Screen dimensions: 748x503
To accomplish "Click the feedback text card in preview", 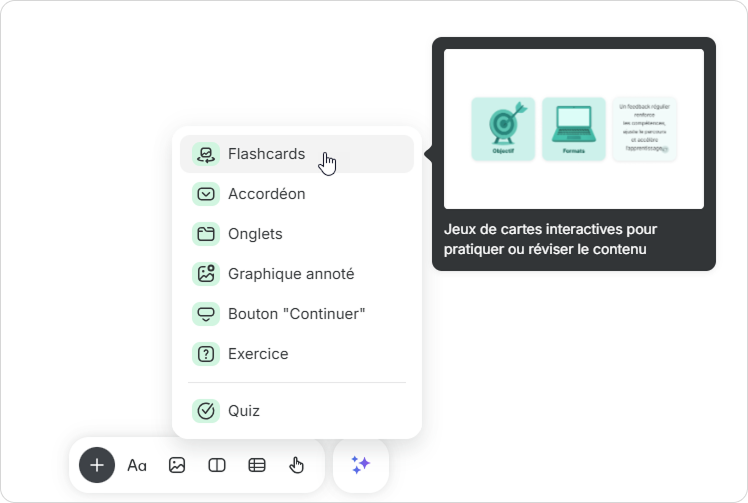I will 645,129.
